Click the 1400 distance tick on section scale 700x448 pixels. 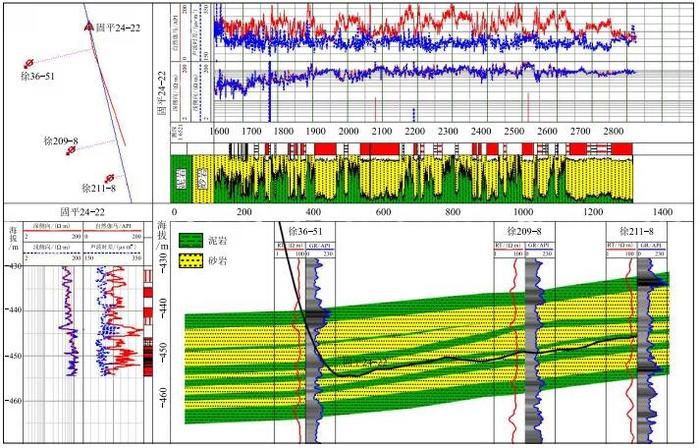click(x=662, y=212)
